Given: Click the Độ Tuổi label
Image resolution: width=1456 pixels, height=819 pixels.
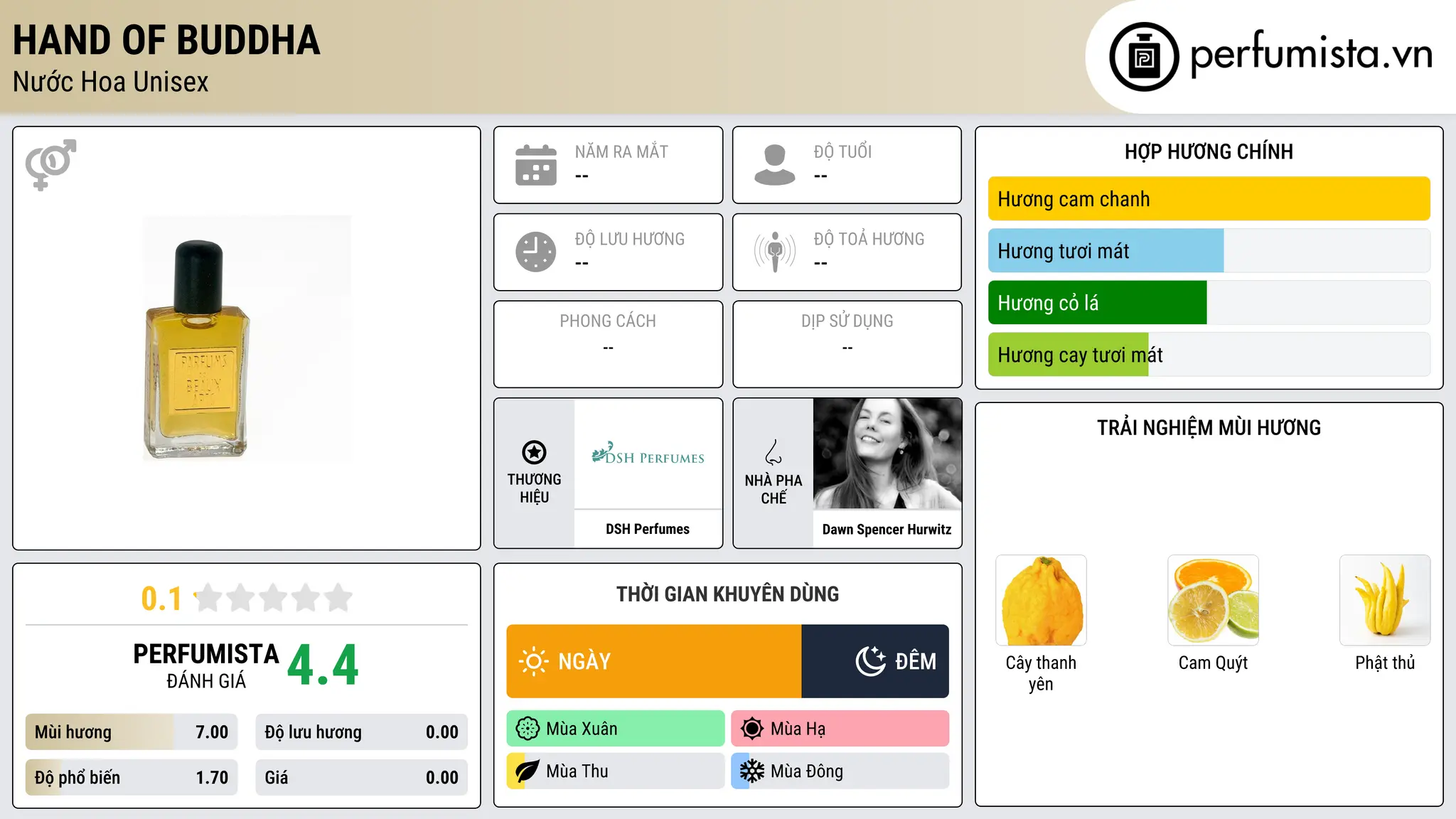Looking at the screenshot, I should pos(842,151).
